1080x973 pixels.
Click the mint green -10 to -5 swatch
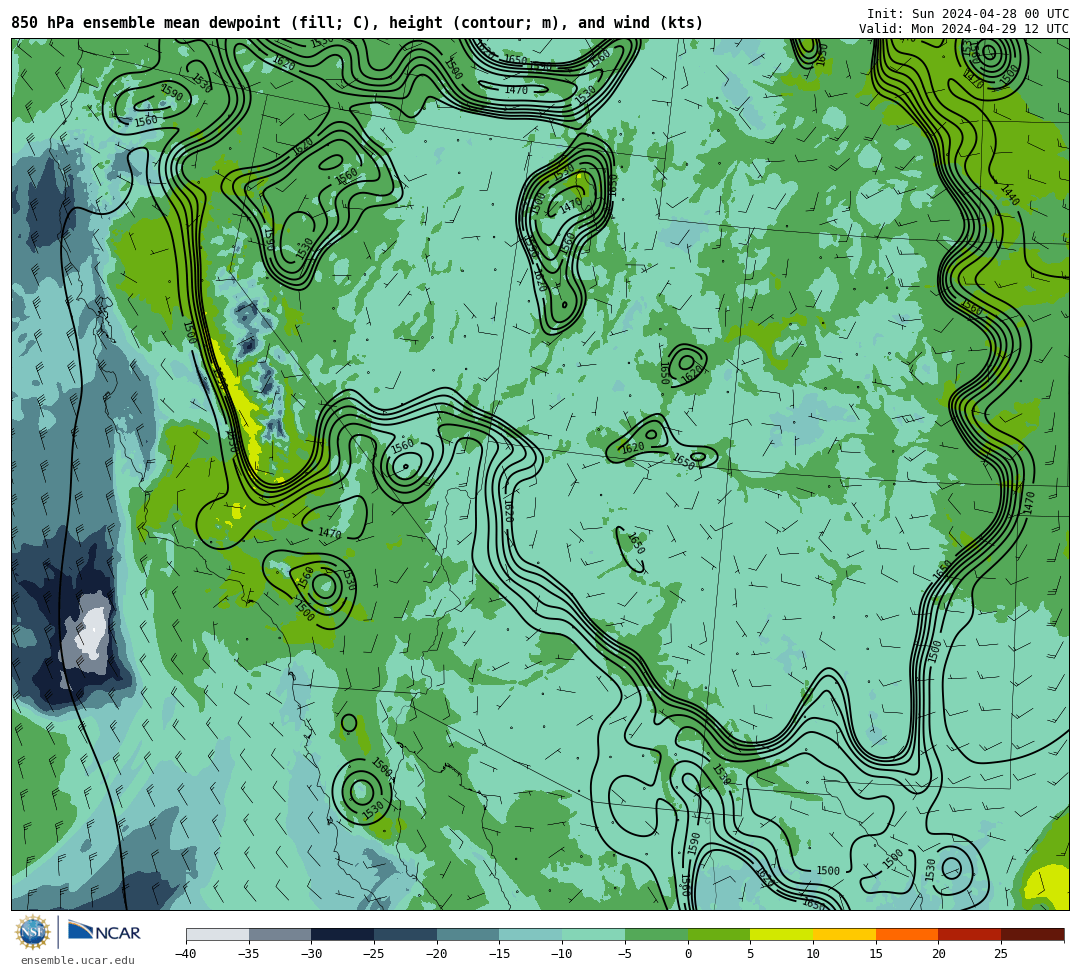594,934
